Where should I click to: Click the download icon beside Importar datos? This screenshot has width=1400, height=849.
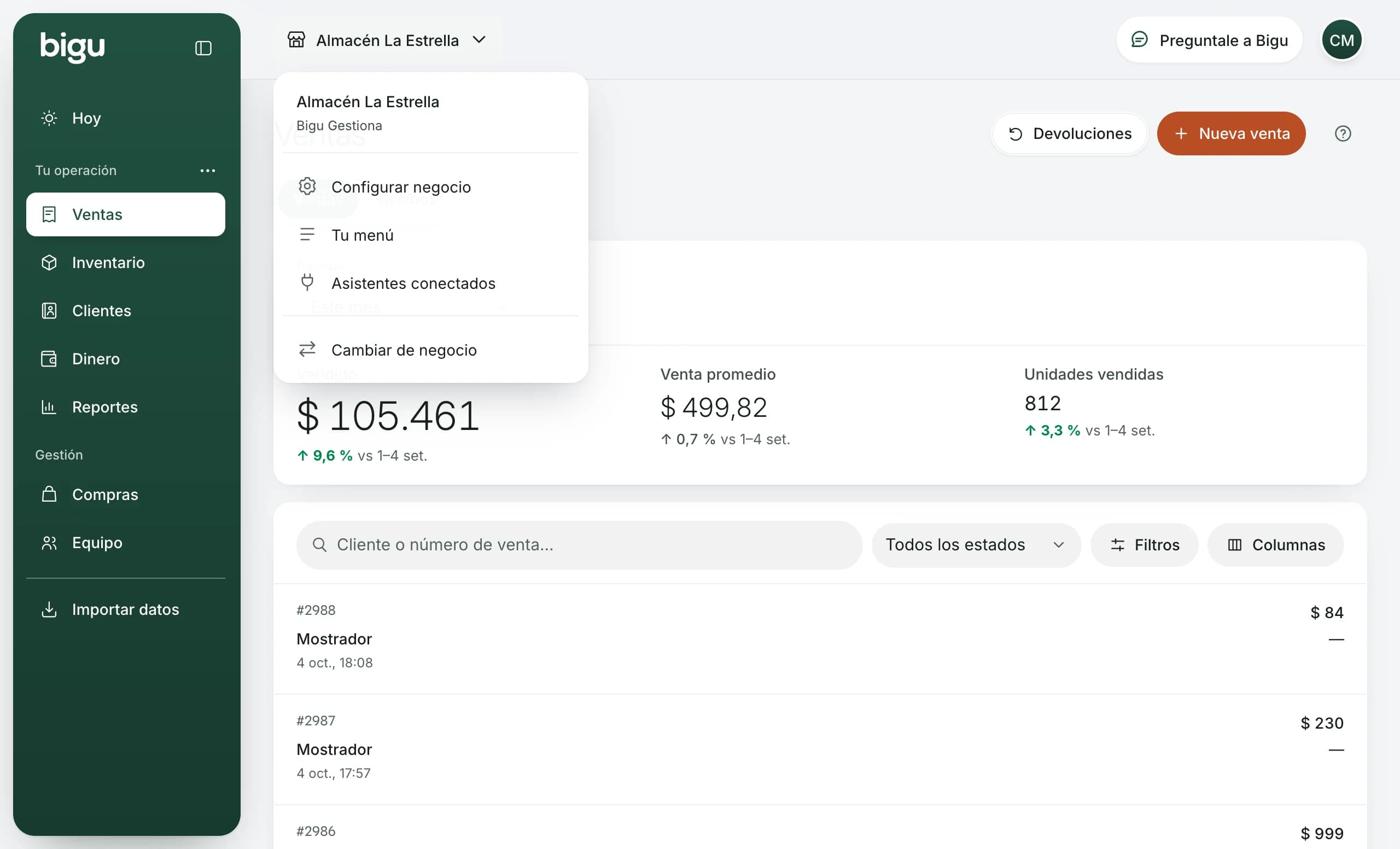point(49,609)
